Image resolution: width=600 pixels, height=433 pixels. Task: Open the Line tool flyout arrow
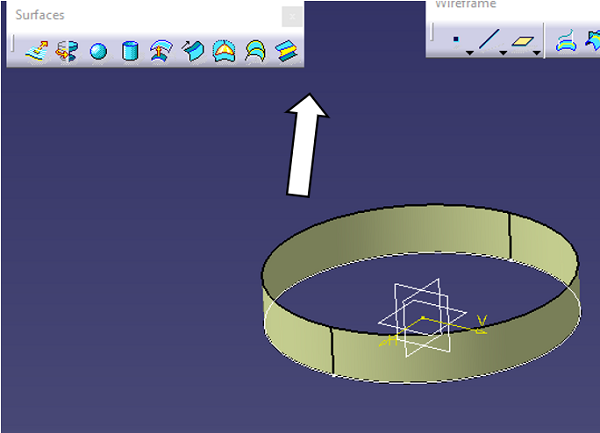pyautogui.click(x=503, y=53)
